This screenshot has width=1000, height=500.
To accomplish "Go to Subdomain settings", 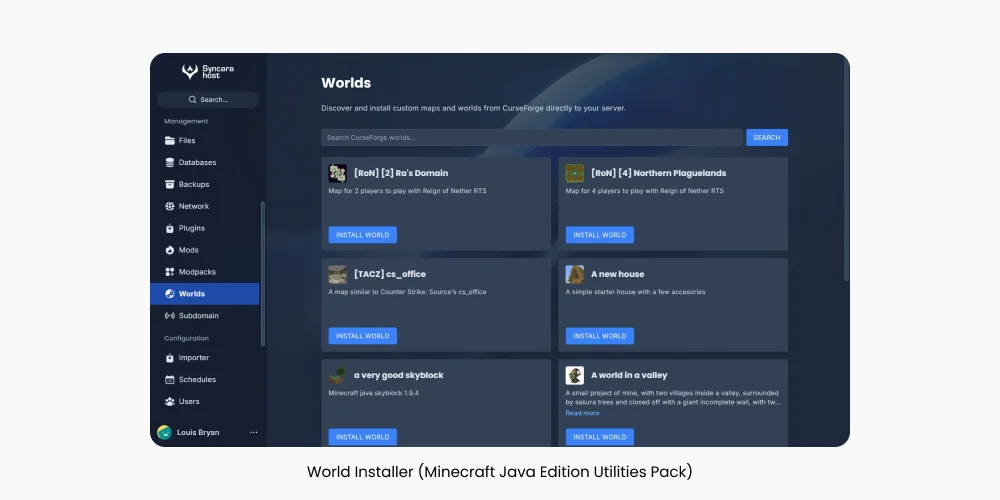I will coord(205,316).
